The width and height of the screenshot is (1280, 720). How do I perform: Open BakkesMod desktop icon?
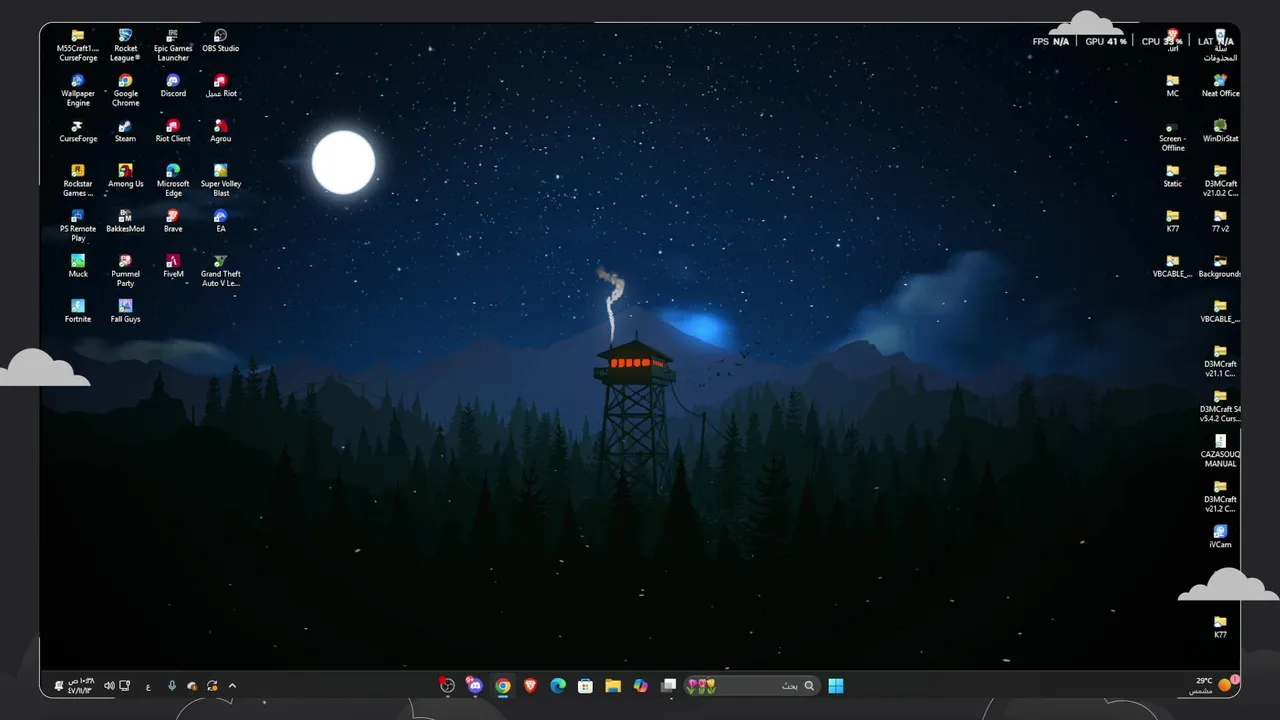coord(125,221)
